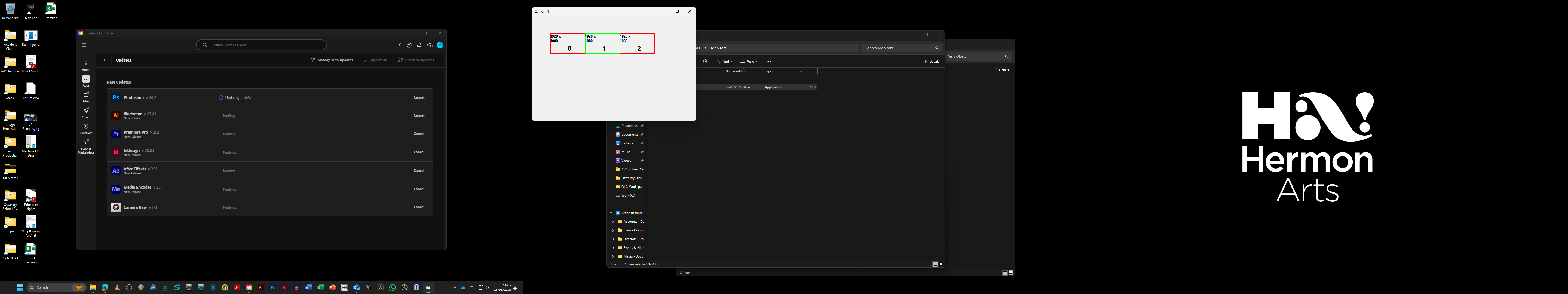Expand the Media folder in navigation tree
This screenshot has height=294, width=1568.
pos(614,256)
